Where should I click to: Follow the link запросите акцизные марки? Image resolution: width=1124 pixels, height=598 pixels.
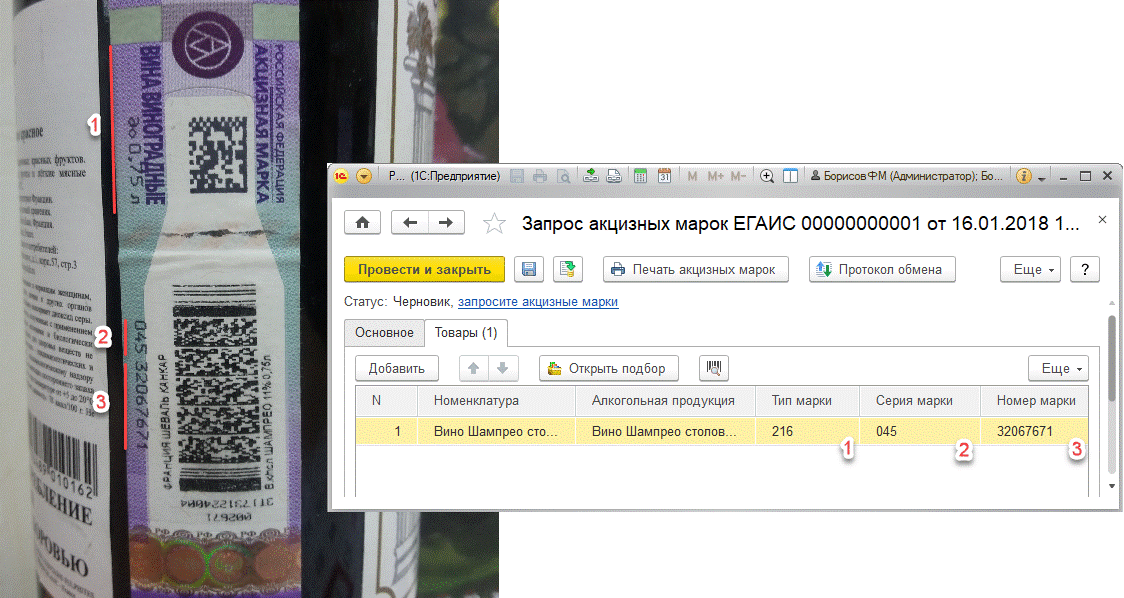coord(538,302)
